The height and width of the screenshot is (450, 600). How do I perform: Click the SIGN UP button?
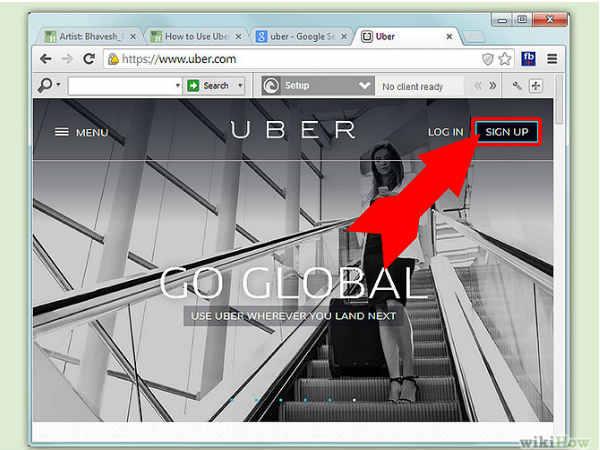tap(507, 132)
